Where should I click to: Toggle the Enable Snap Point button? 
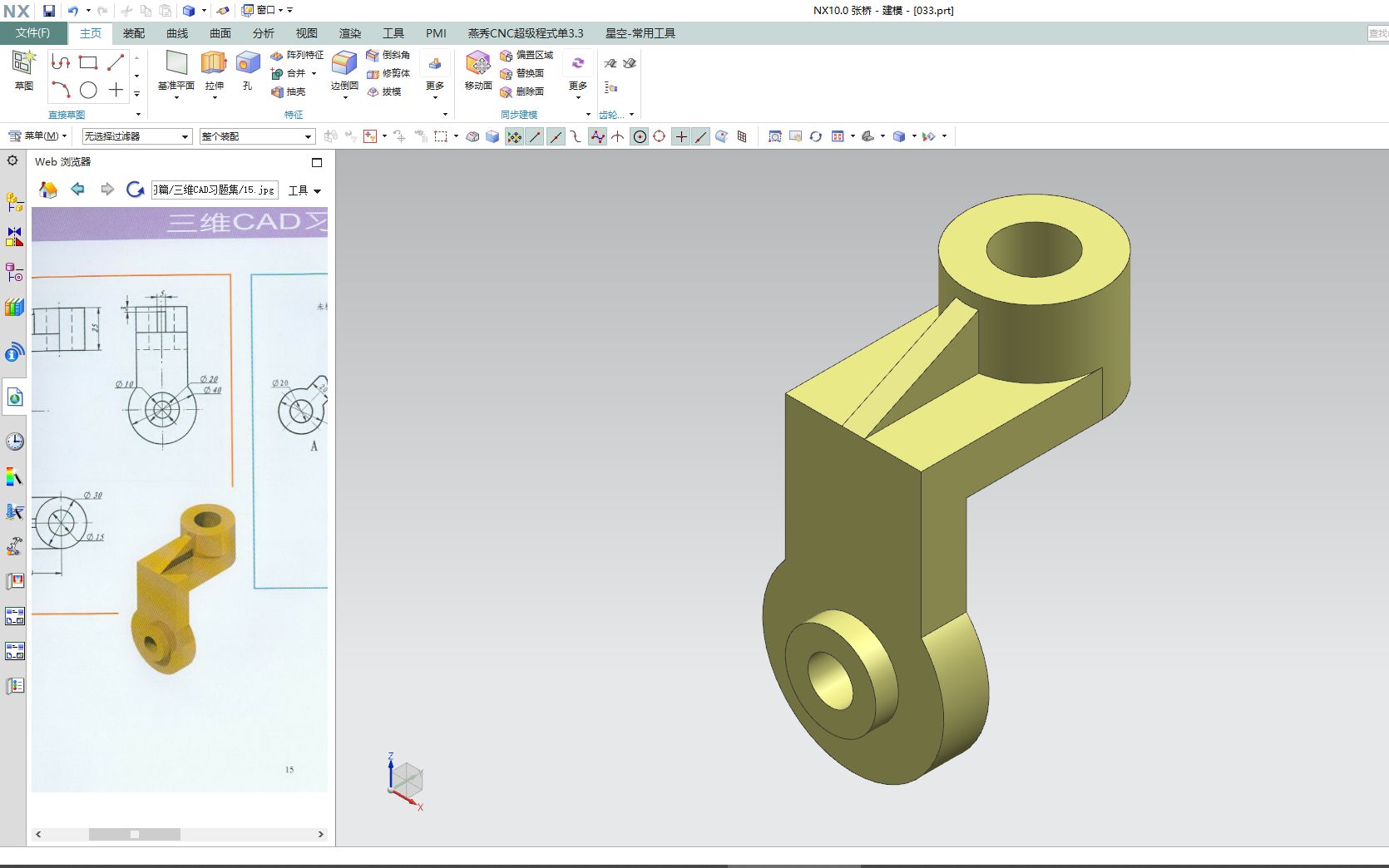click(x=514, y=136)
